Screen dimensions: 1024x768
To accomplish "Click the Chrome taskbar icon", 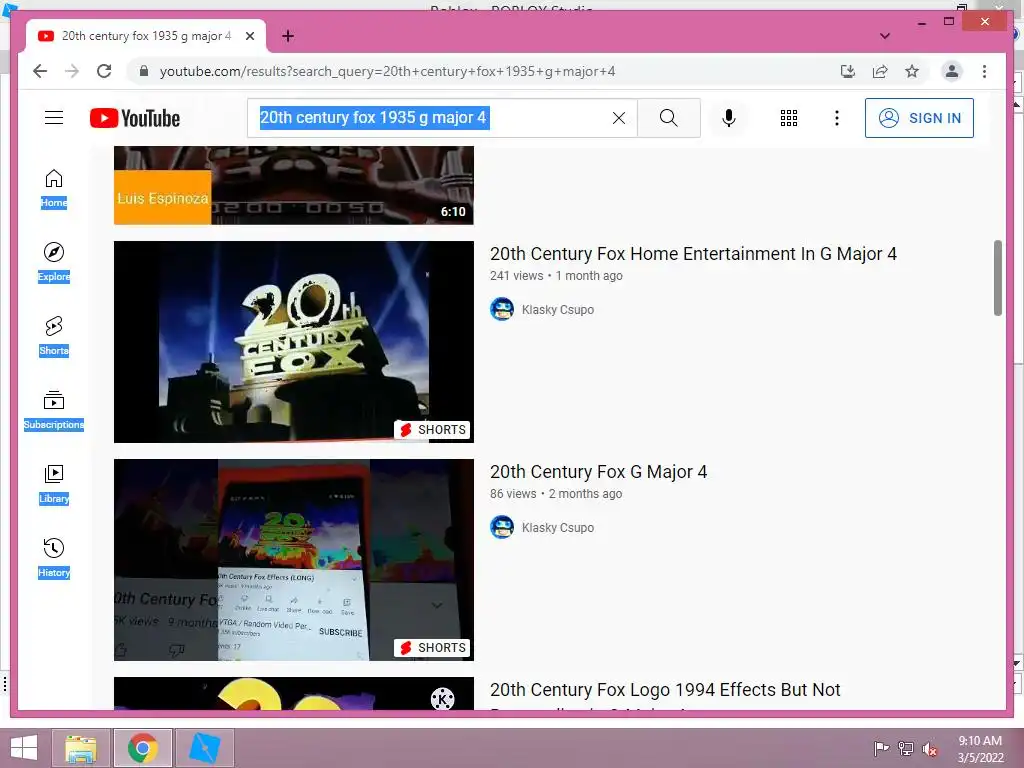I will (x=143, y=748).
